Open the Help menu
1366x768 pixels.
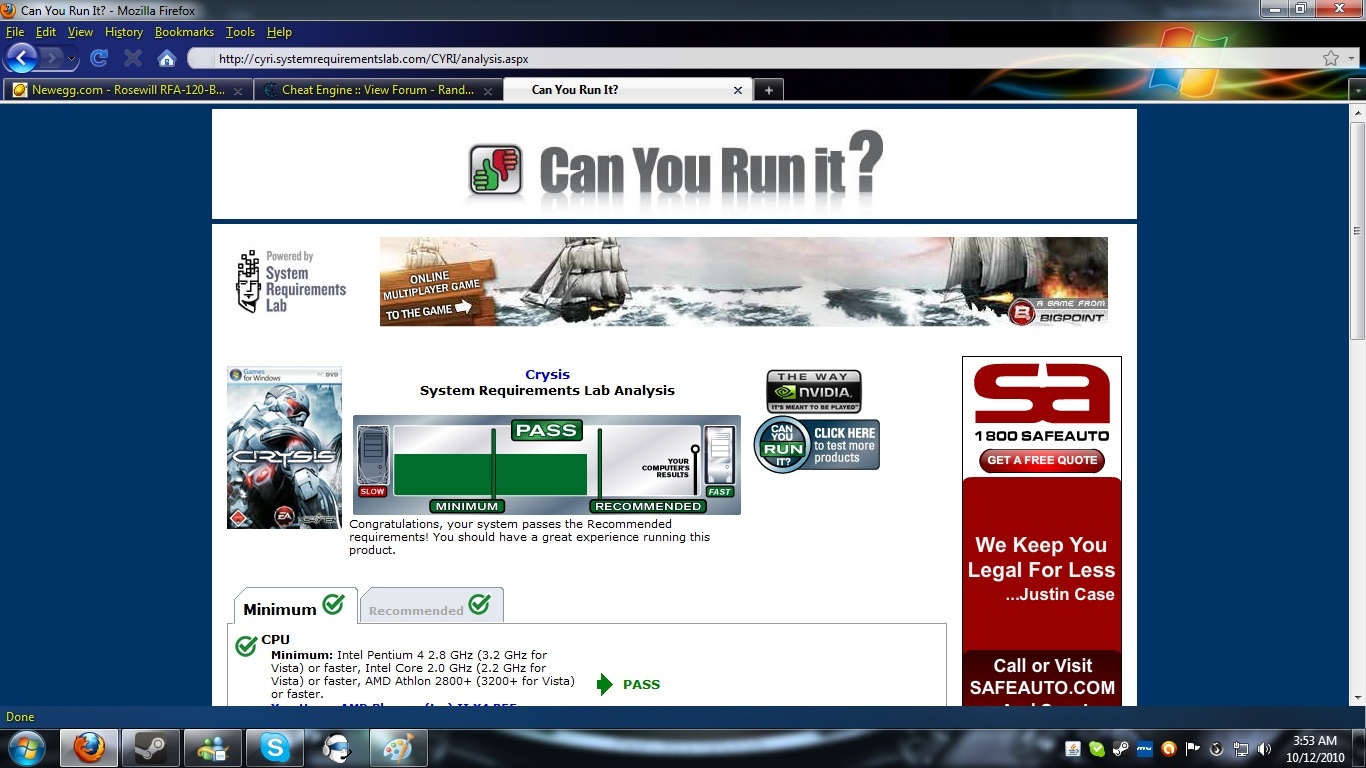279,32
